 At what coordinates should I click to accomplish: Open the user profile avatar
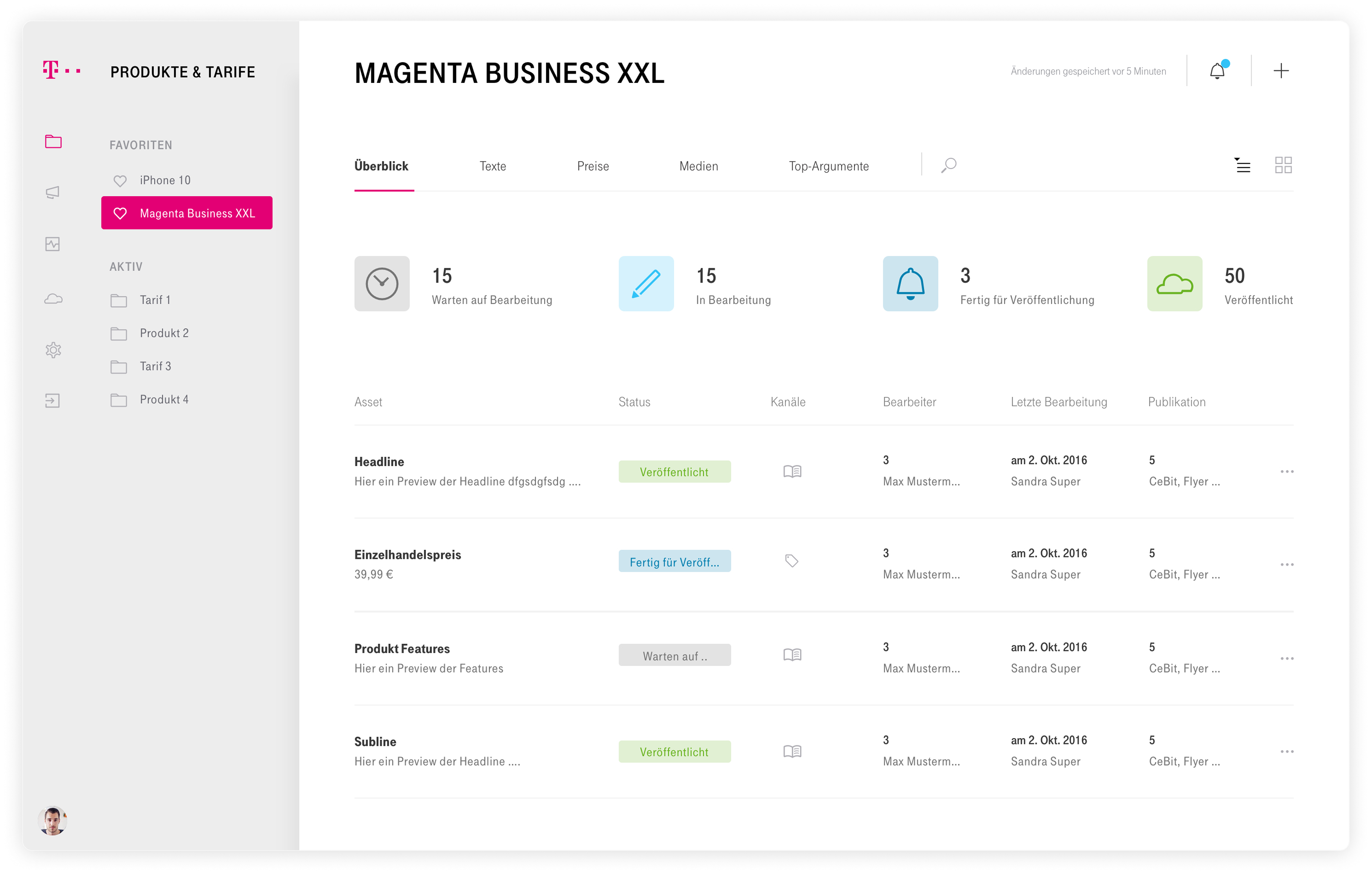[x=53, y=821]
